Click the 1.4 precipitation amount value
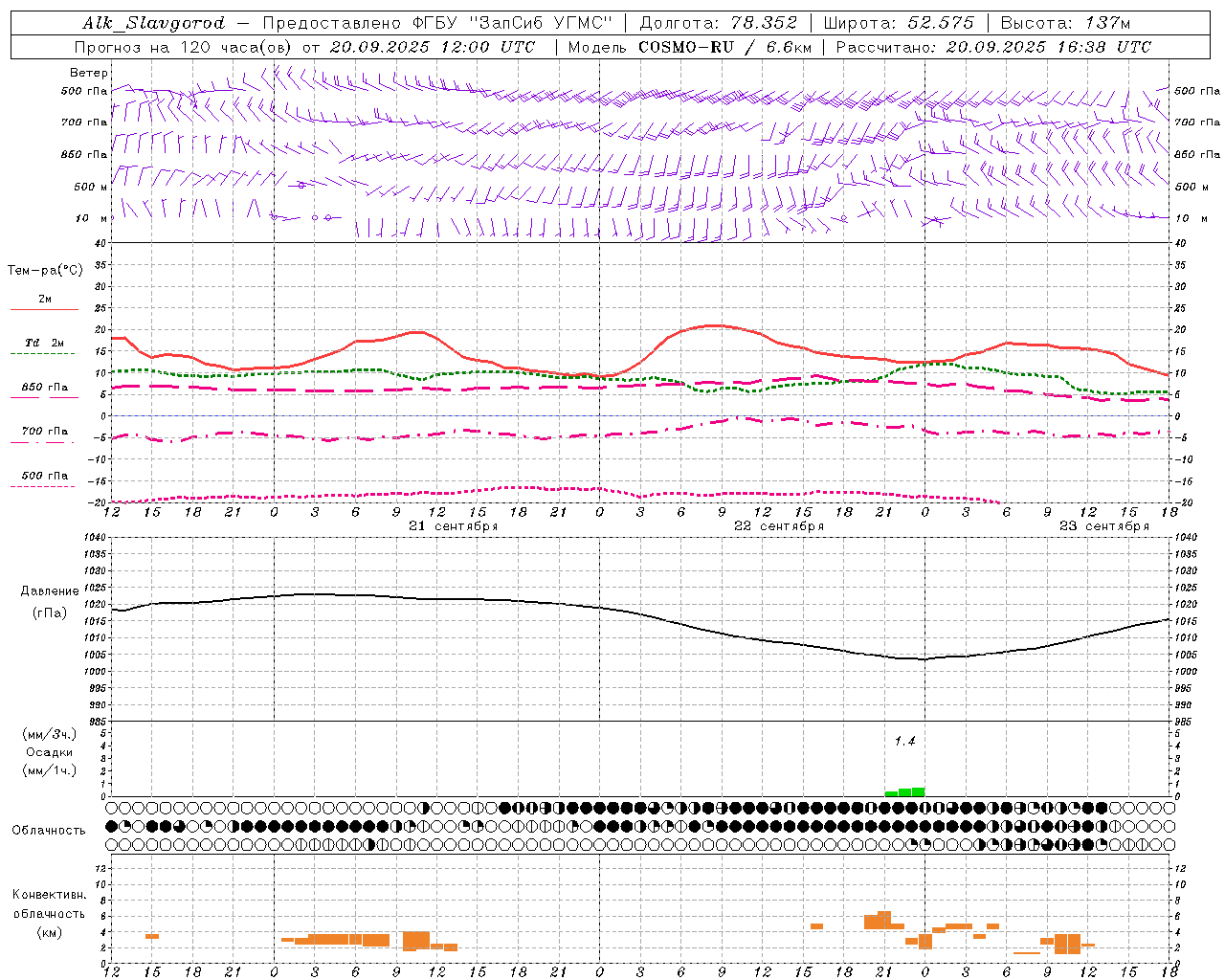 click(904, 742)
